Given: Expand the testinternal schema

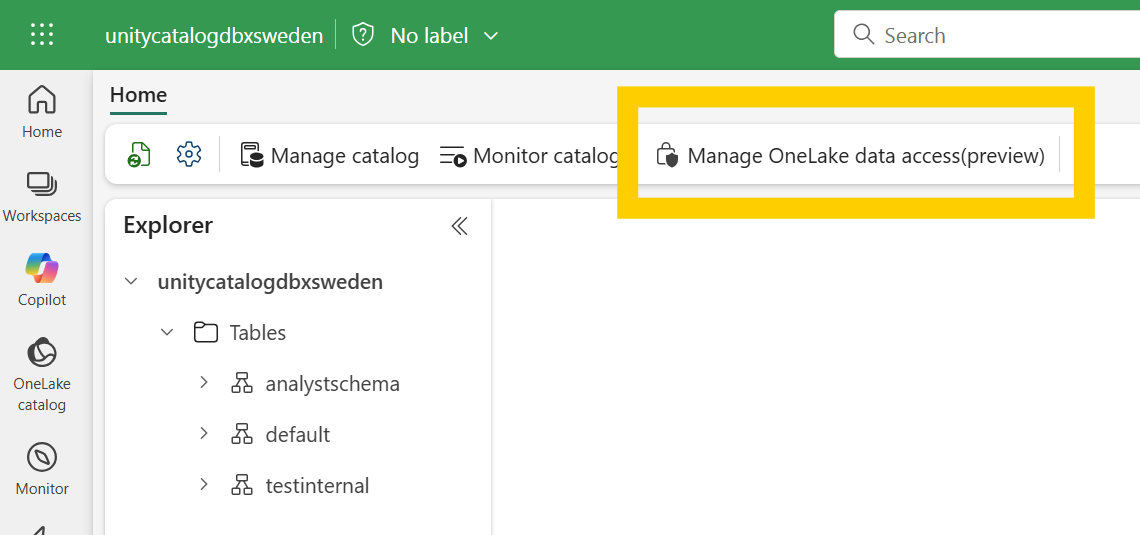Looking at the screenshot, I should pos(204,485).
